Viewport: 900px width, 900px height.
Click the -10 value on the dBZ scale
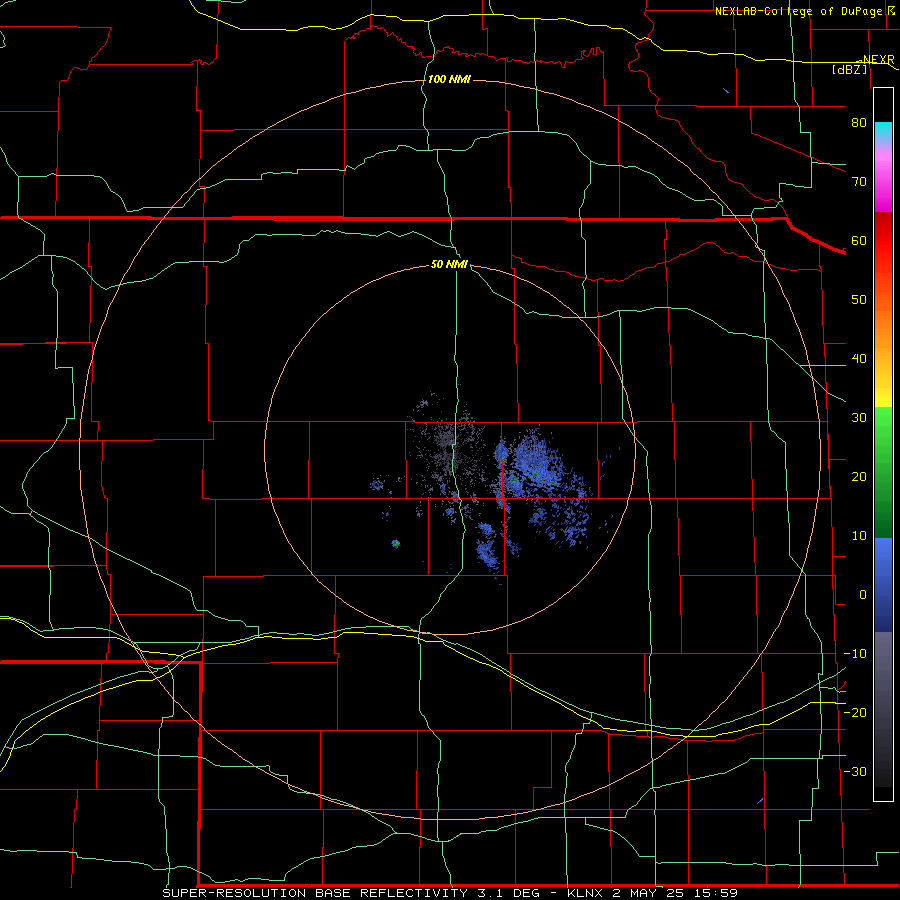(855, 654)
